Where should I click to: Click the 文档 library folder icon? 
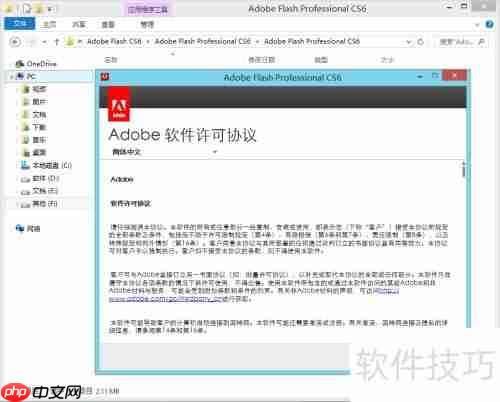click(x=25, y=114)
